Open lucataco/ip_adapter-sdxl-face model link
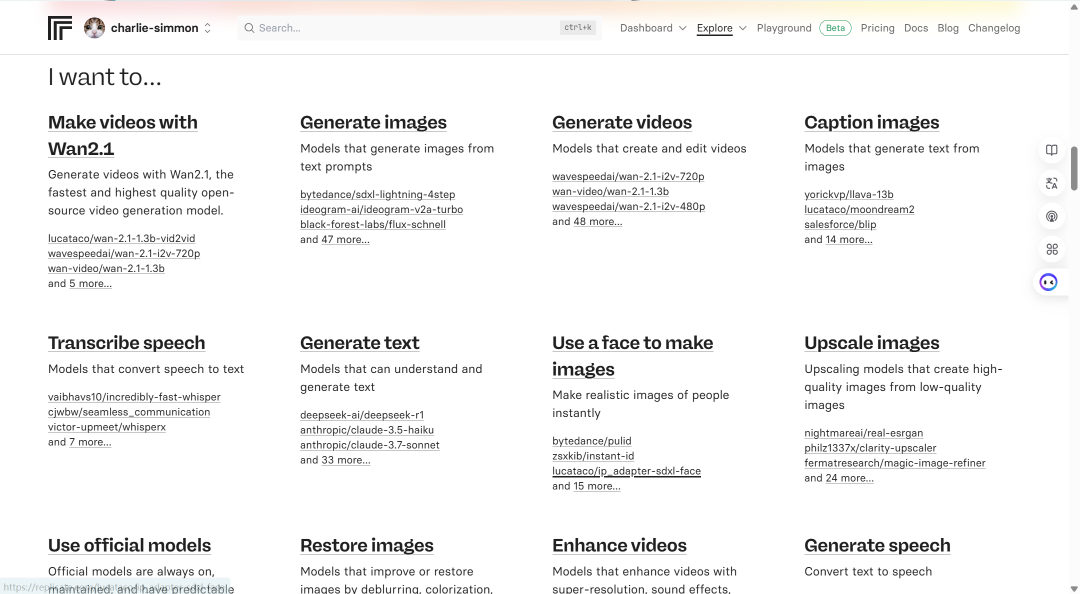Image resolution: width=1080 pixels, height=594 pixels. point(626,471)
